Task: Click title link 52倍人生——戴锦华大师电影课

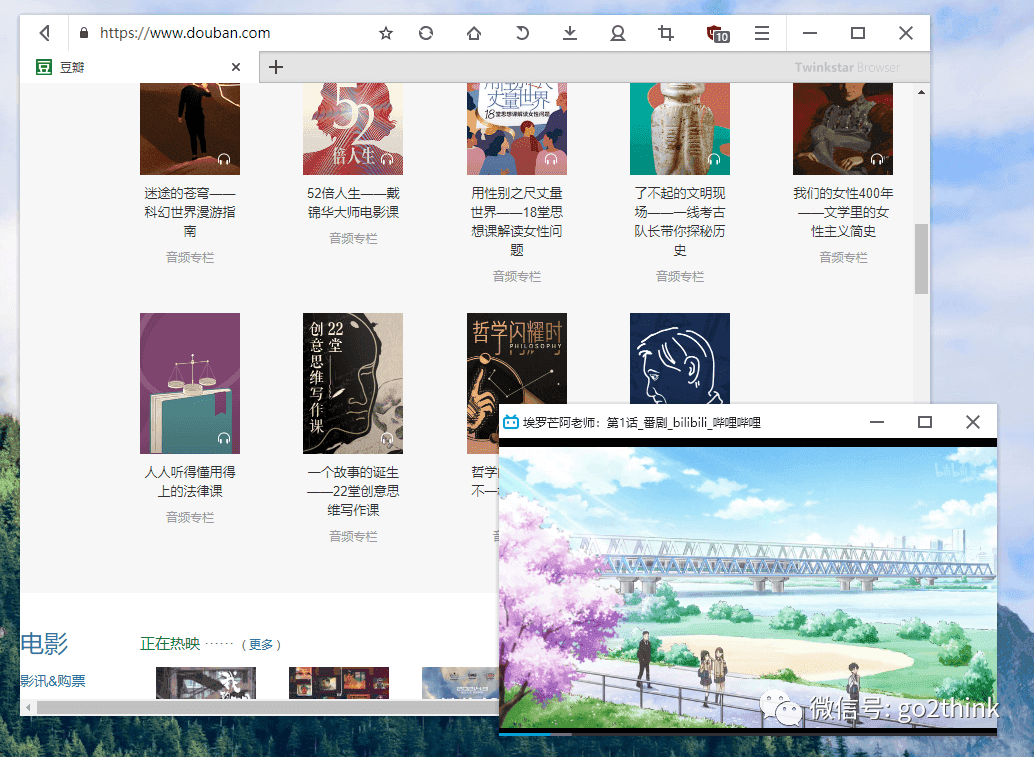Action: [x=353, y=202]
